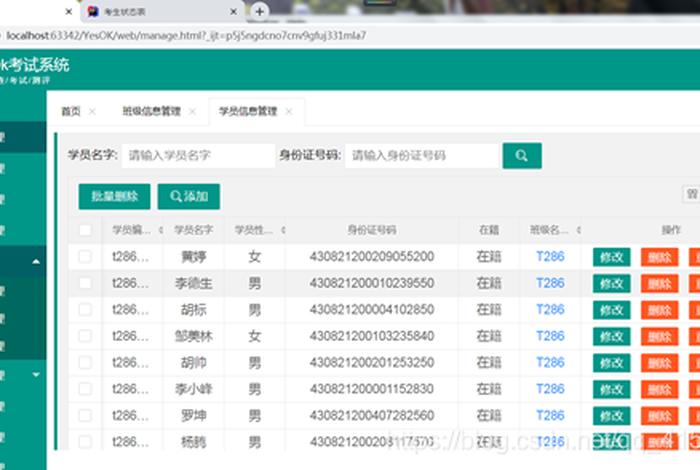This screenshot has height=470, width=700.
Task: Click 删除 for 黄婷
Action: [x=659, y=257]
